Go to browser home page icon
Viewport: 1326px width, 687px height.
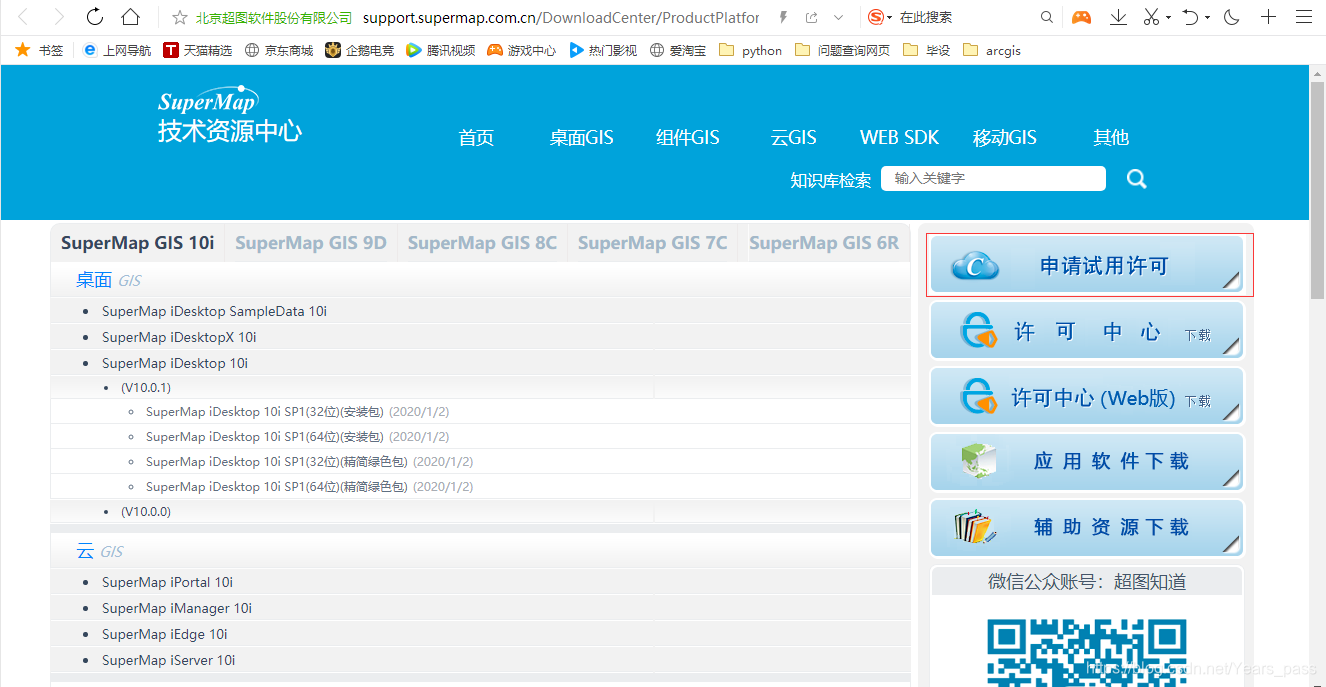coord(130,17)
